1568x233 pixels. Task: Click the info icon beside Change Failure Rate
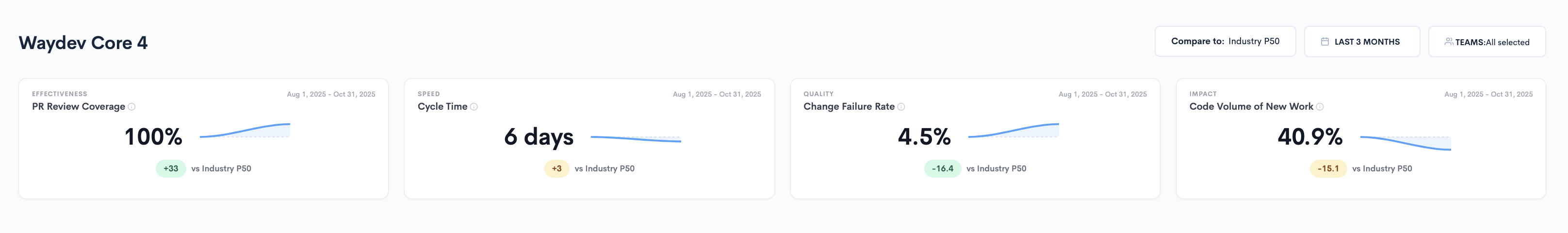coord(901,107)
